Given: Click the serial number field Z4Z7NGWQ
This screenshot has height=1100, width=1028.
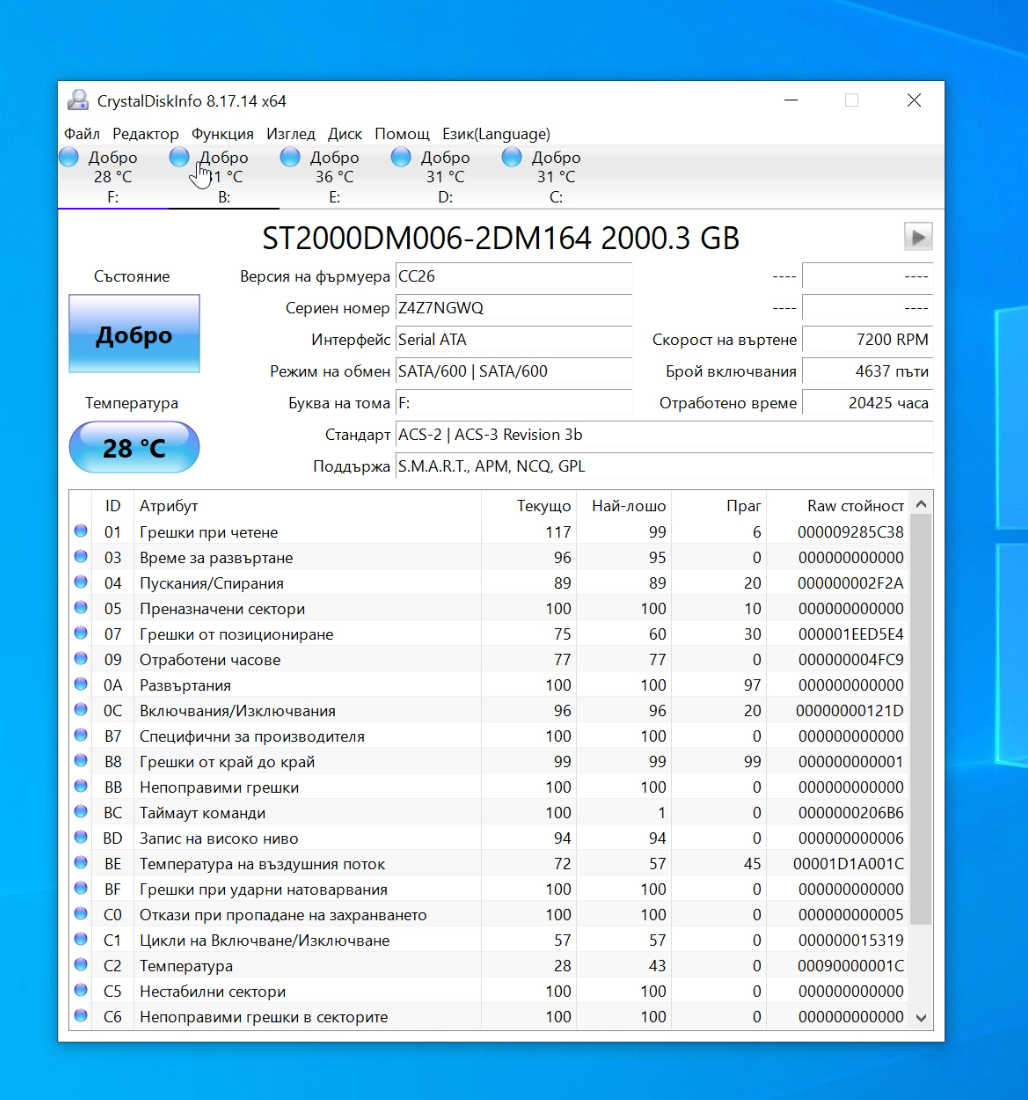Looking at the screenshot, I should coord(514,308).
